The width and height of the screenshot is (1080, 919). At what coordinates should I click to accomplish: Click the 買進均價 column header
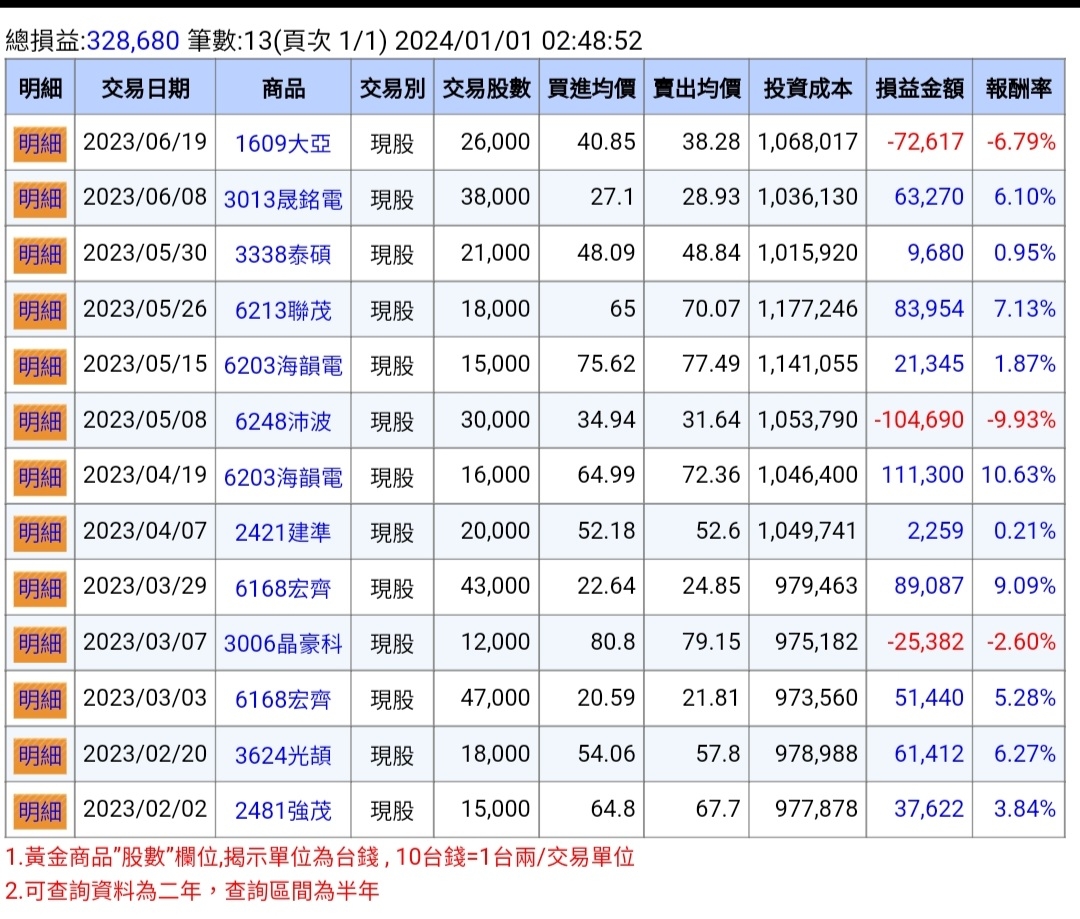pos(592,87)
